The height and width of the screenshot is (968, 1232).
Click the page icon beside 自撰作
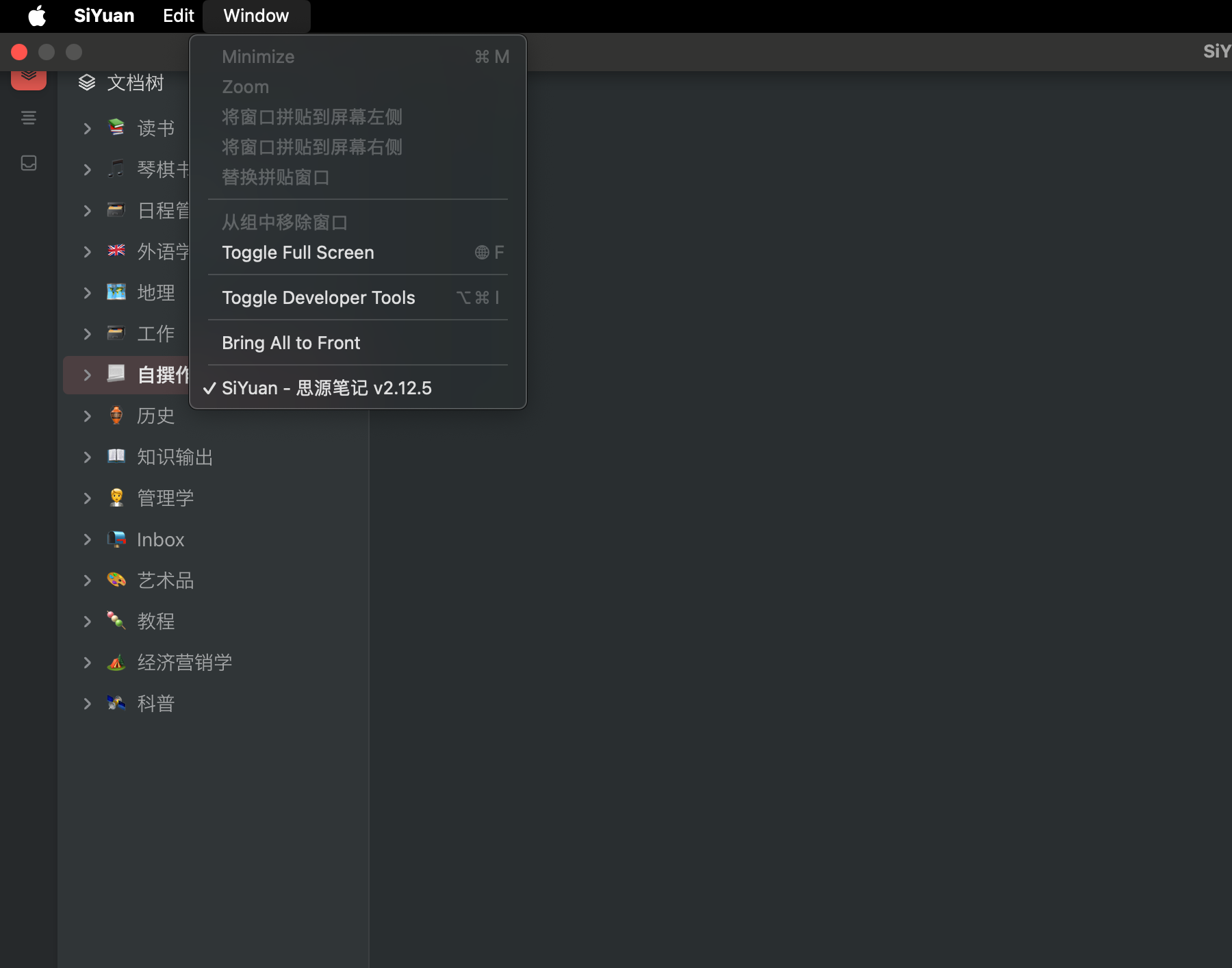[x=116, y=374]
